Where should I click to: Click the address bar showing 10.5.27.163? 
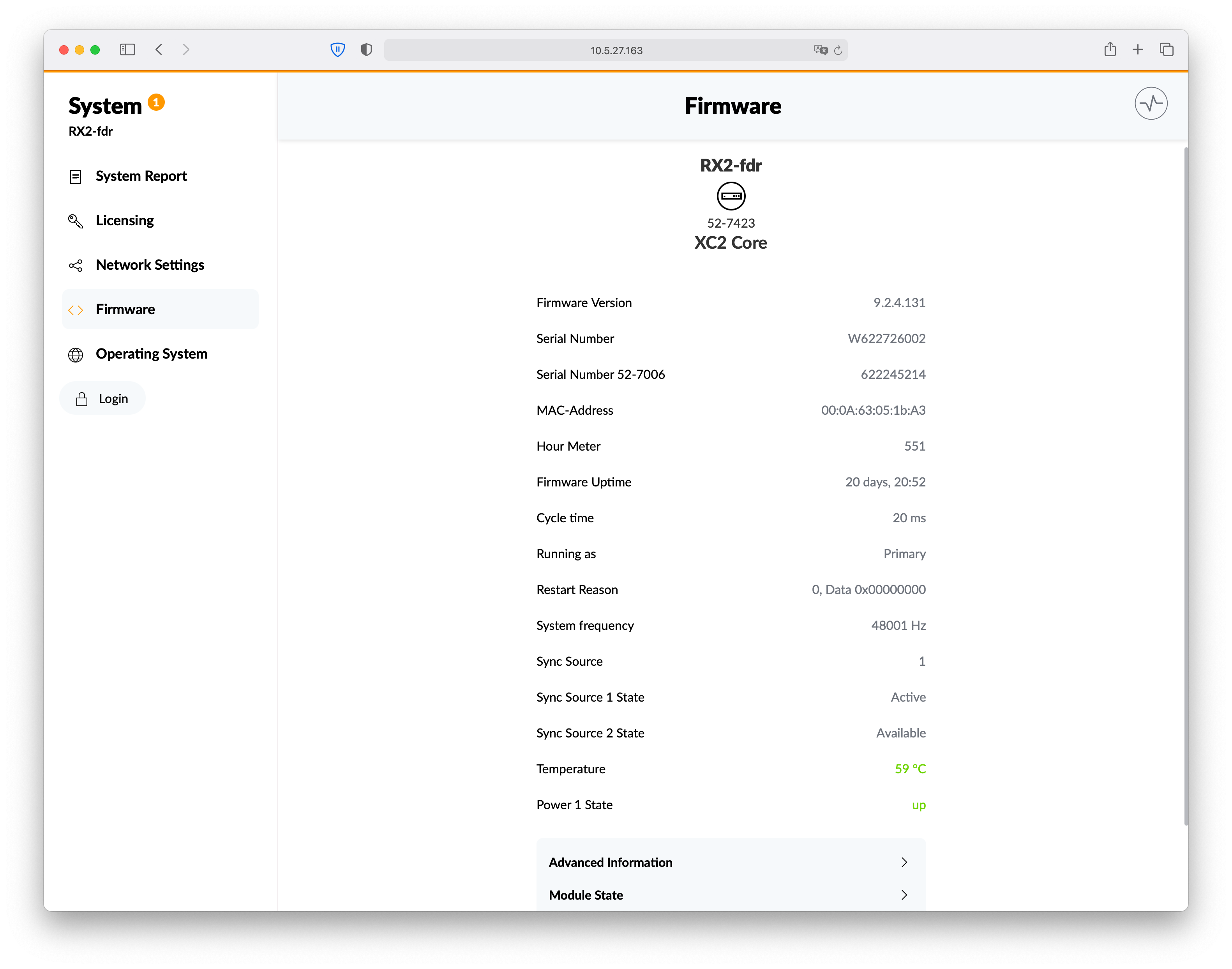click(616, 50)
